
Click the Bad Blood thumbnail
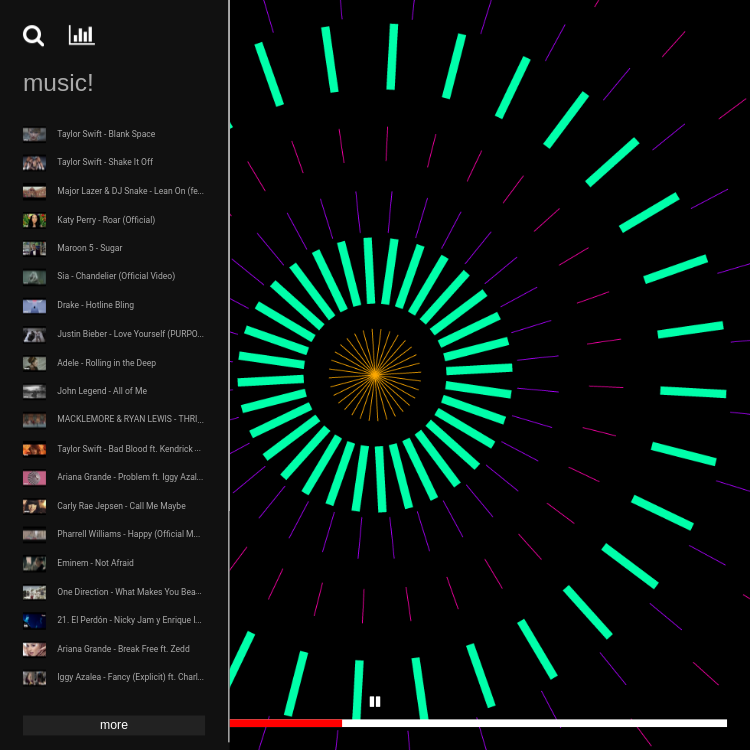[34, 449]
